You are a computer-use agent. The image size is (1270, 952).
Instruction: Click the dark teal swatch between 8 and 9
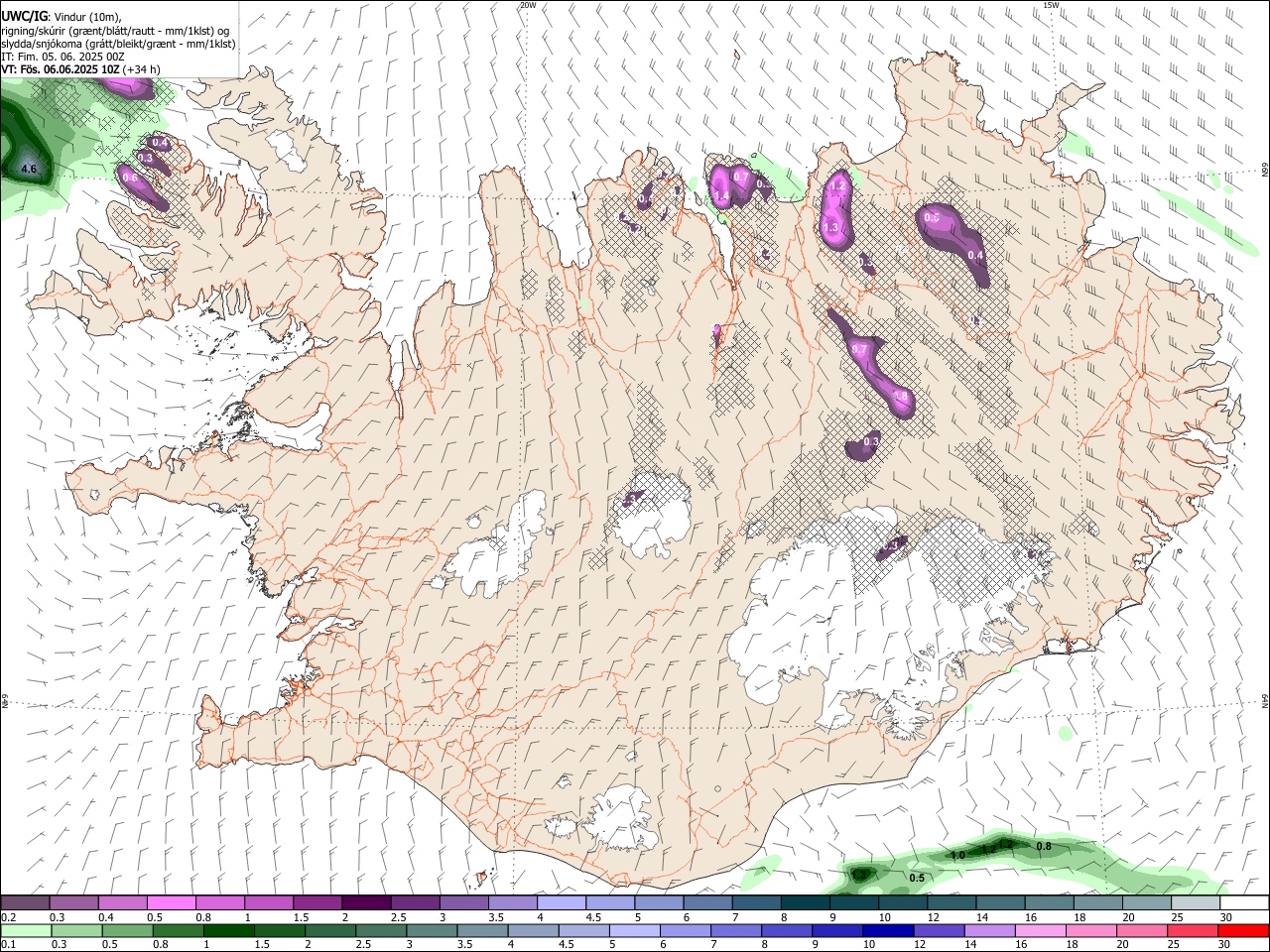click(806, 903)
